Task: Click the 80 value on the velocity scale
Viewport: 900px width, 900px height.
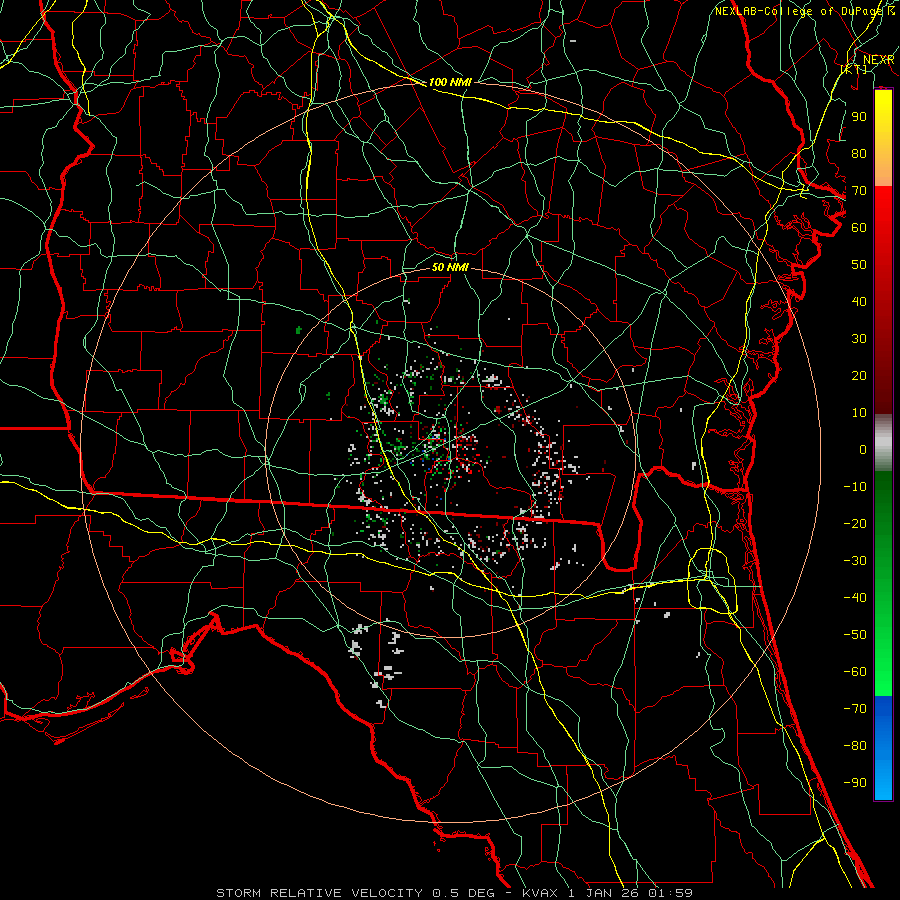Action: [x=859, y=153]
